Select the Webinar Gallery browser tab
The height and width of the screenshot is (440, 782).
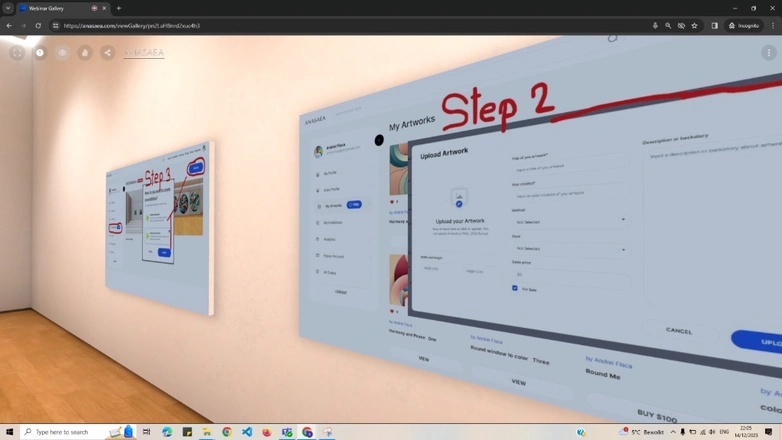(x=60, y=8)
